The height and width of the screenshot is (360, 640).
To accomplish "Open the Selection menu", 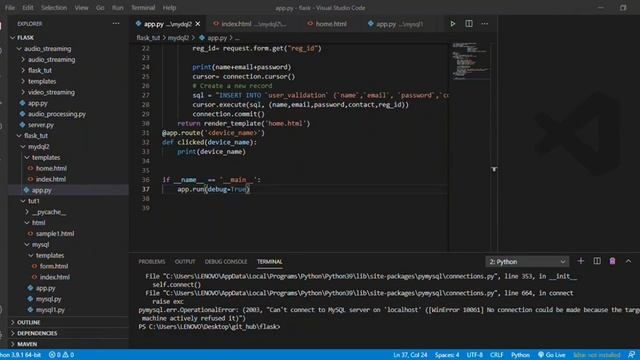I will [54, 8].
